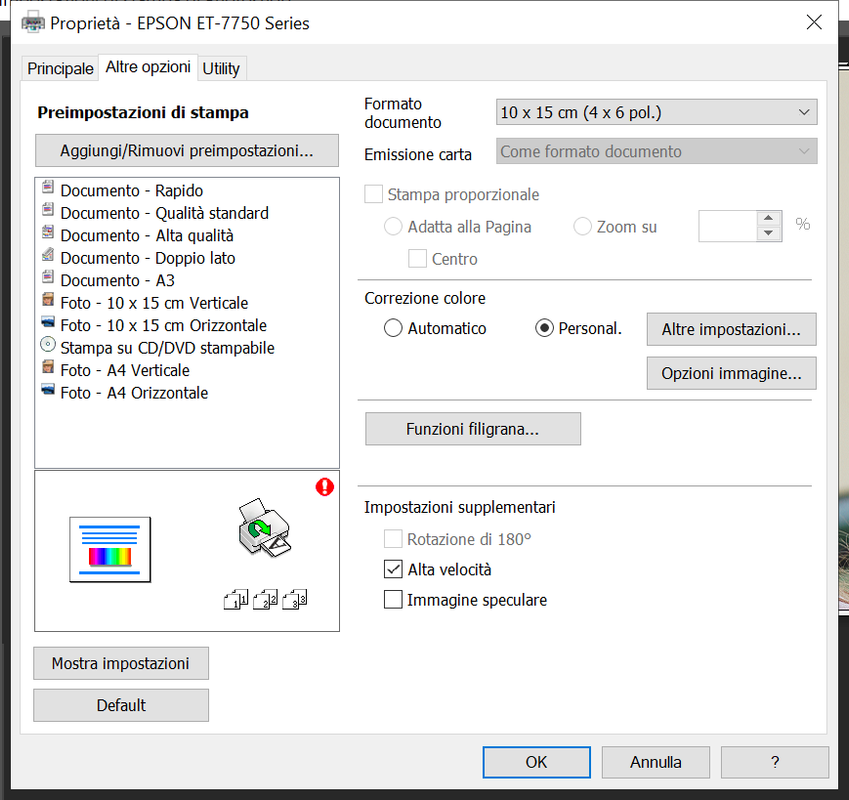Open Altre impostazioni... color settings
849x800 pixels.
(x=731, y=329)
